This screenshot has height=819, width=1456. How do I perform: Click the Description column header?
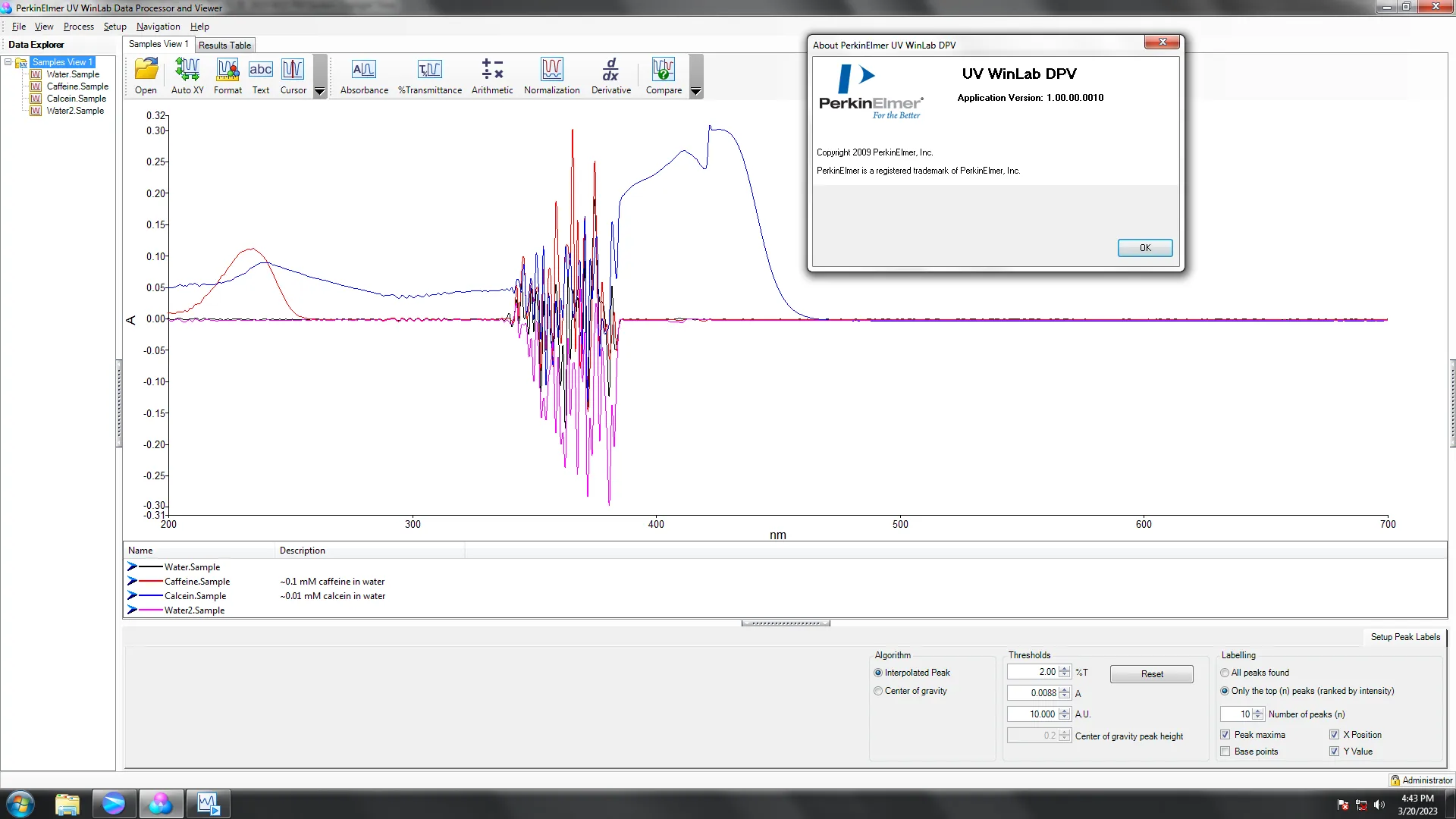tap(369, 551)
